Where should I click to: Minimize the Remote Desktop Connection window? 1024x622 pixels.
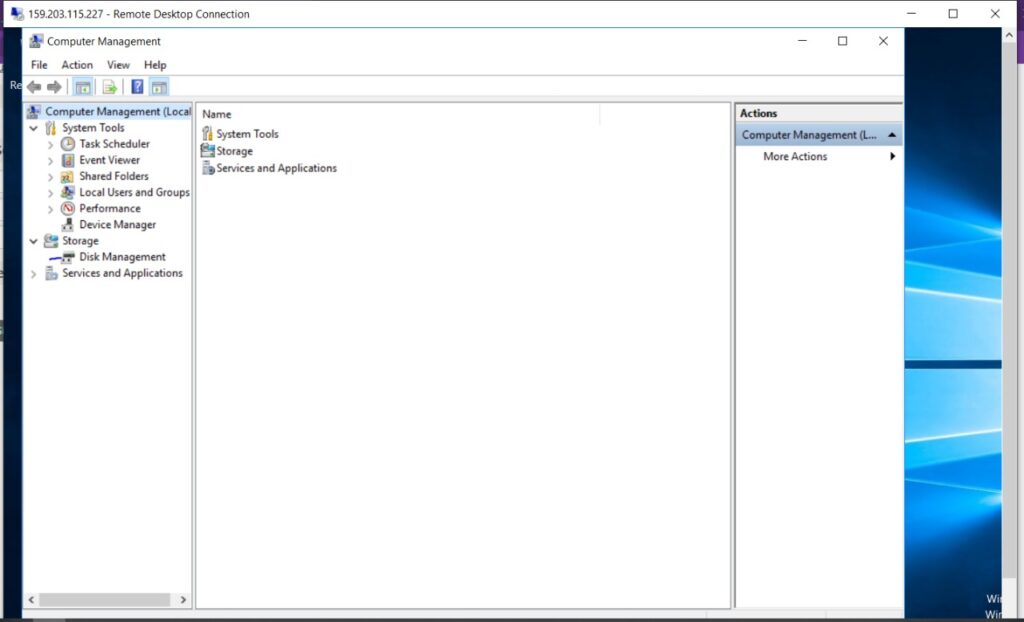pos(912,14)
